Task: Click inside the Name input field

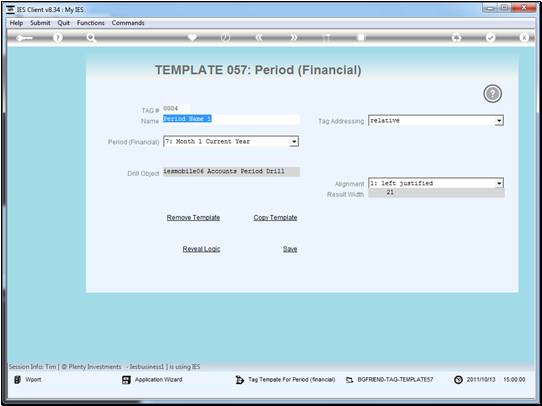Action: [x=231, y=119]
